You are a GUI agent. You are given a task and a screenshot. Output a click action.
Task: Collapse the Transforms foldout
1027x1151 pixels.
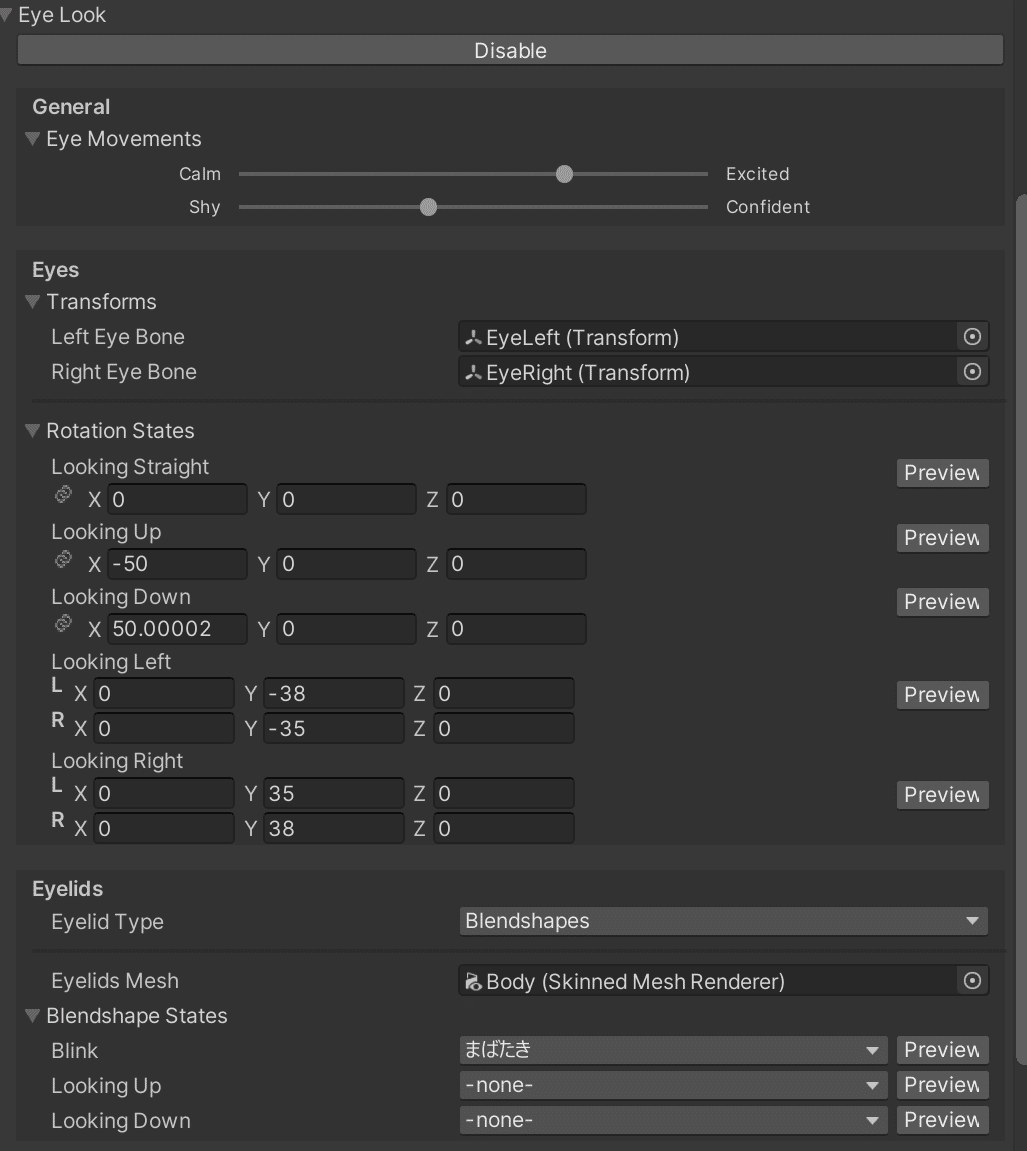[x=32, y=302]
